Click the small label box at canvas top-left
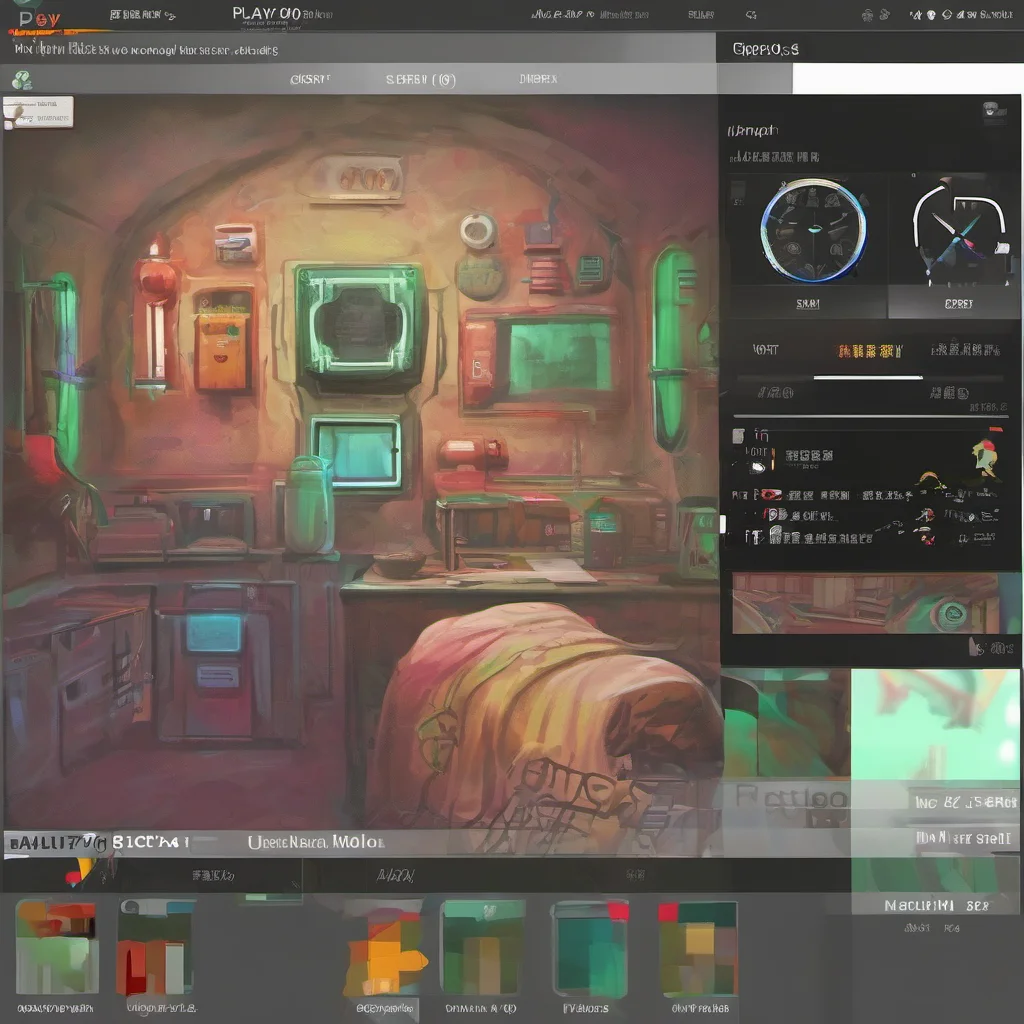Viewport: 1024px width, 1024px height. click(38, 112)
